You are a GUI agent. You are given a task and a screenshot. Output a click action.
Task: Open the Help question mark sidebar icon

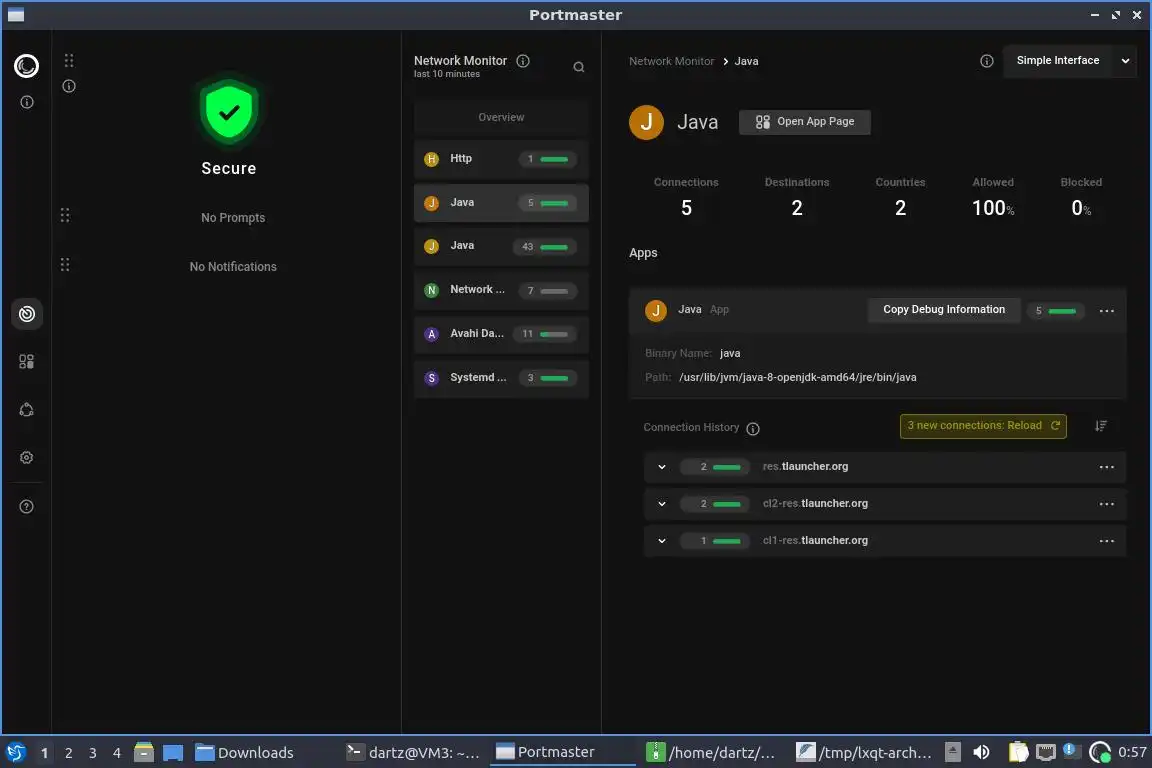[26, 506]
